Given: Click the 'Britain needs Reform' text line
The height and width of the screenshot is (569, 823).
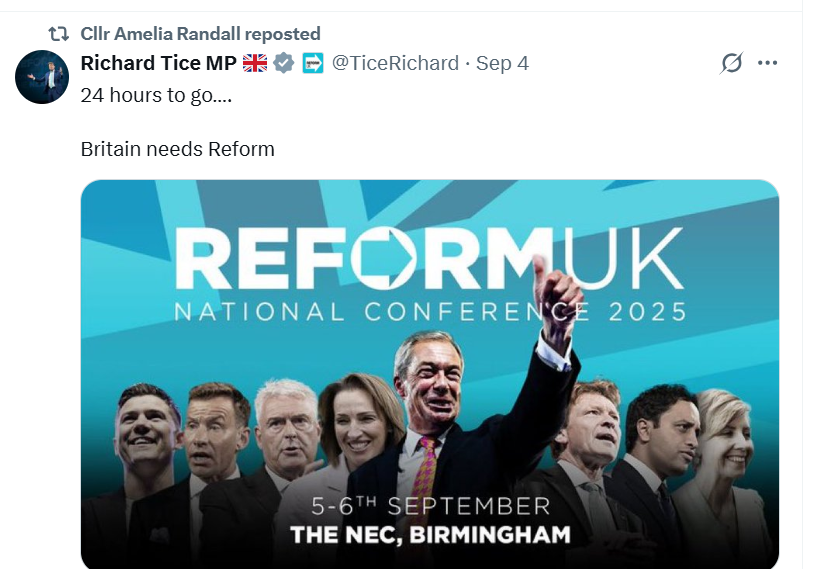Looking at the screenshot, I should pyautogui.click(x=177, y=150).
